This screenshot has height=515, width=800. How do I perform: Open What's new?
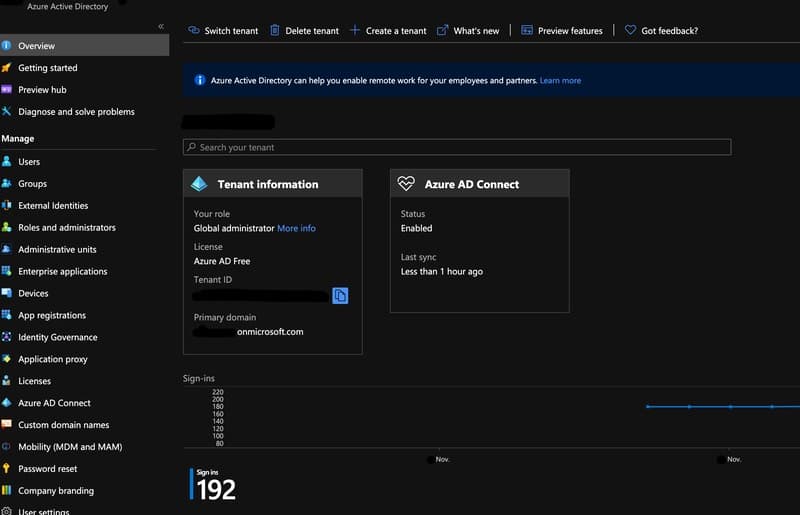pos(468,31)
